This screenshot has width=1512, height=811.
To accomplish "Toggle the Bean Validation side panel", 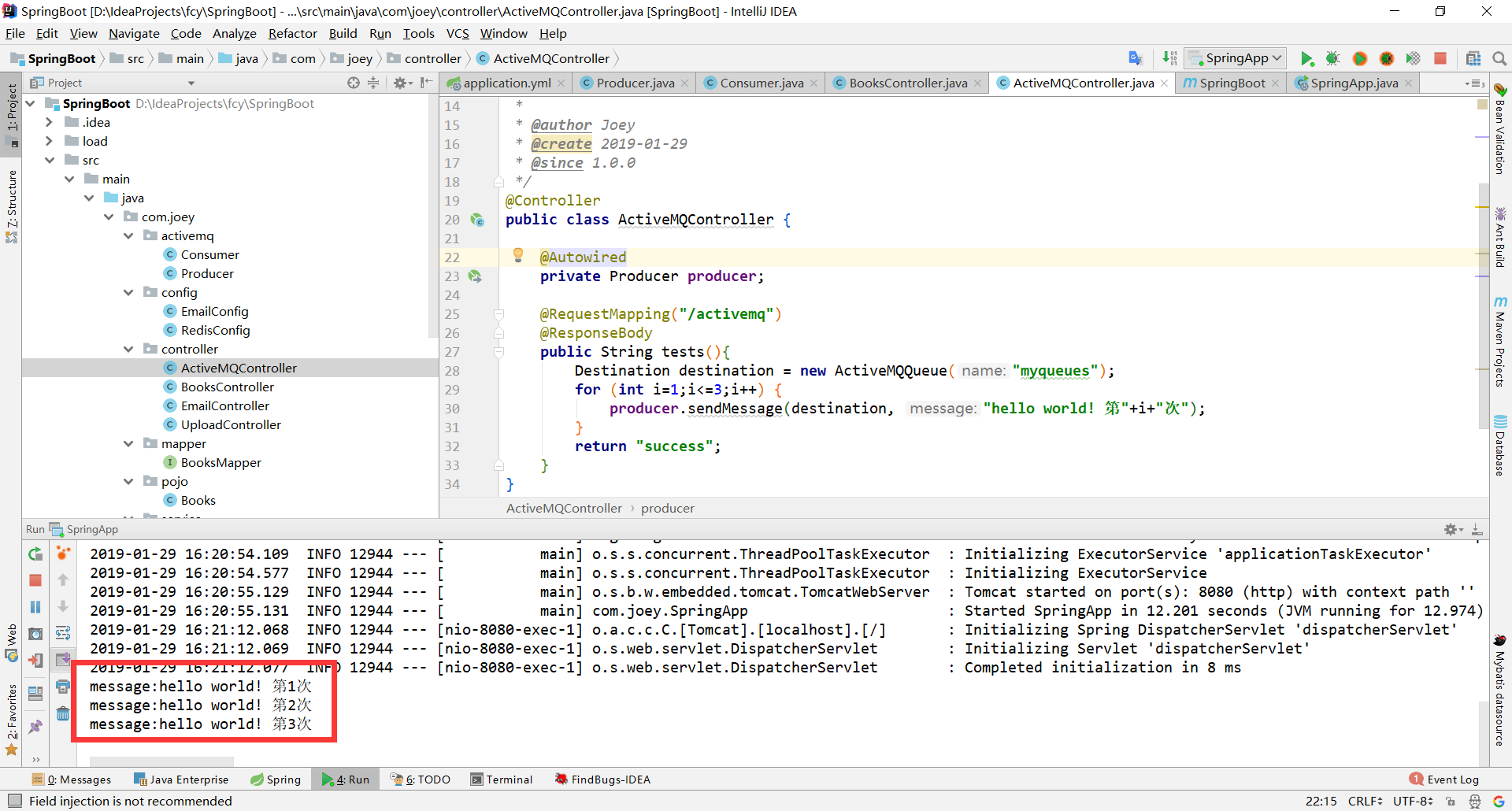I will 1500,129.
